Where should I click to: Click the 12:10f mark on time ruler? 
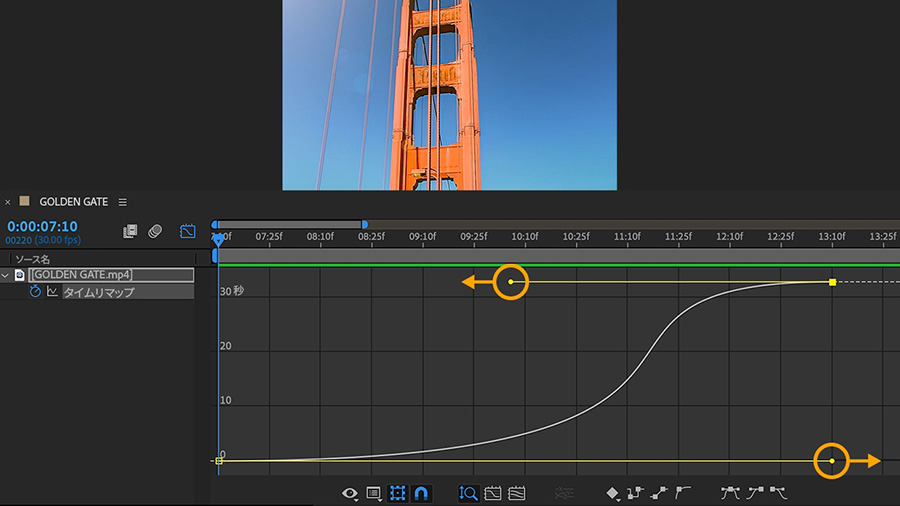(729, 236)
